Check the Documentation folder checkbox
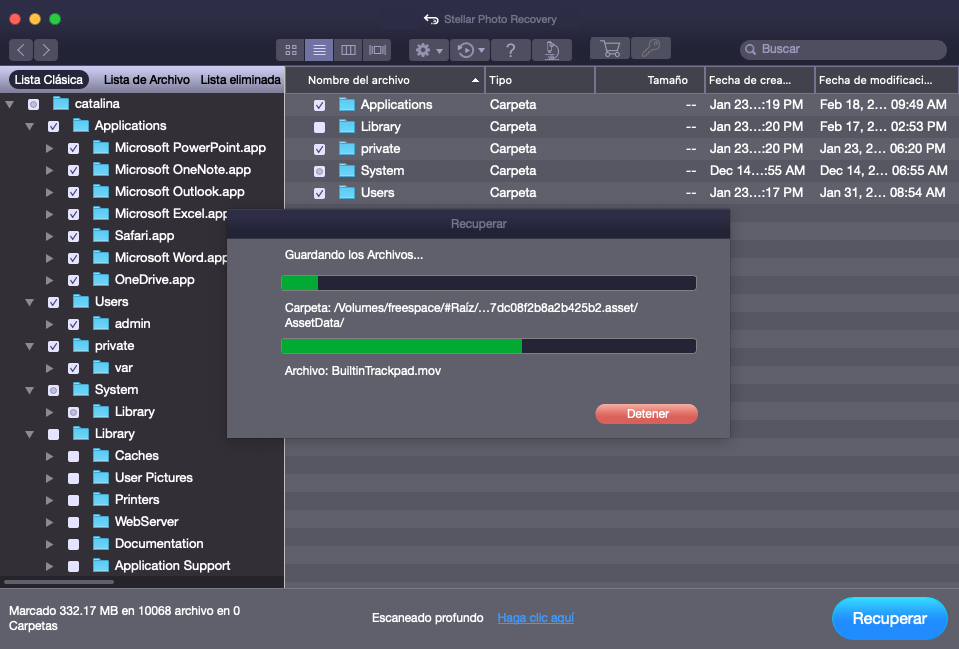The image size is (959, 649). [x=73, y=544]
